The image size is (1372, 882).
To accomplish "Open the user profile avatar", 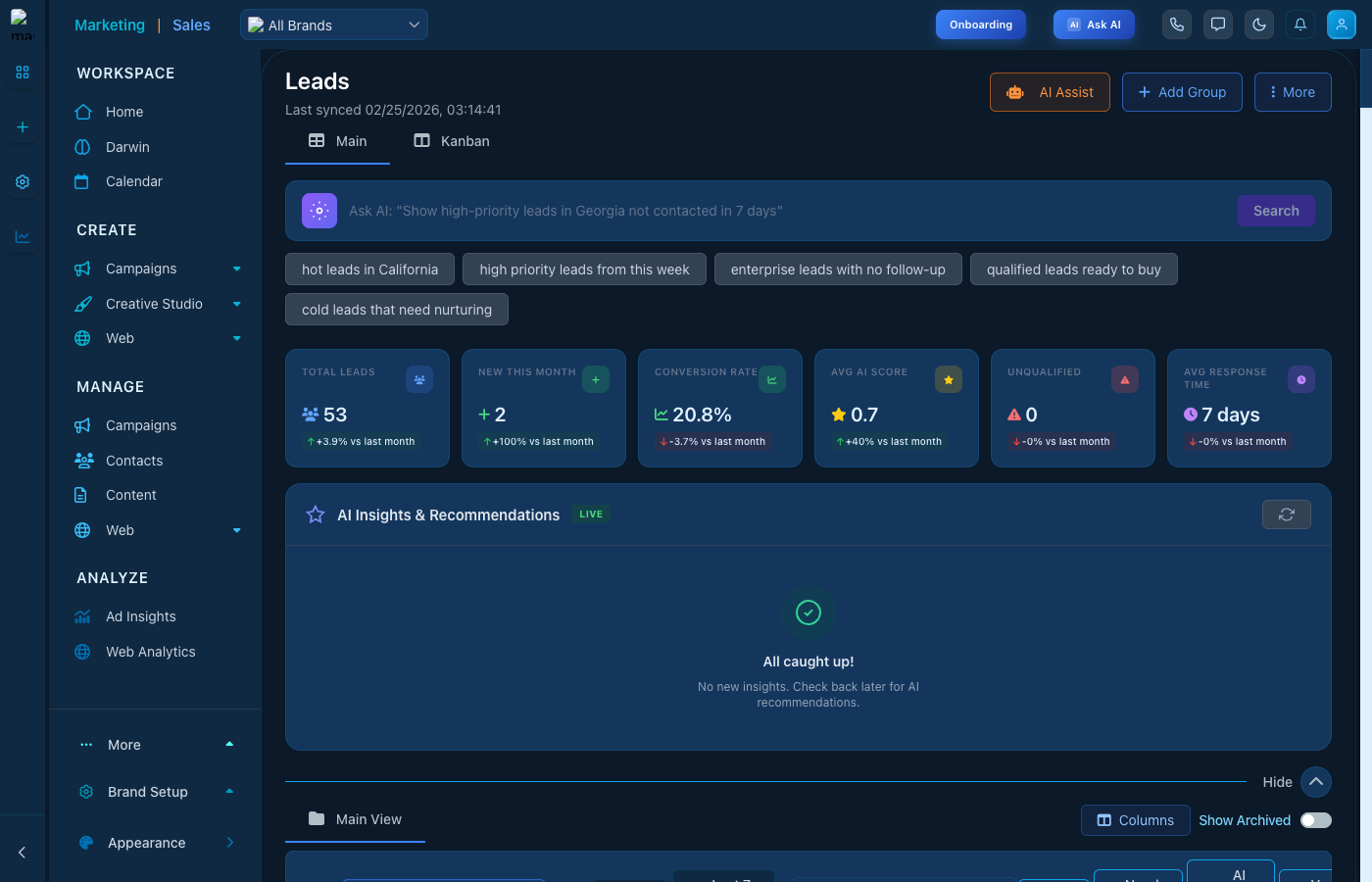I will pyautogui.click(x=1342, y=24).
